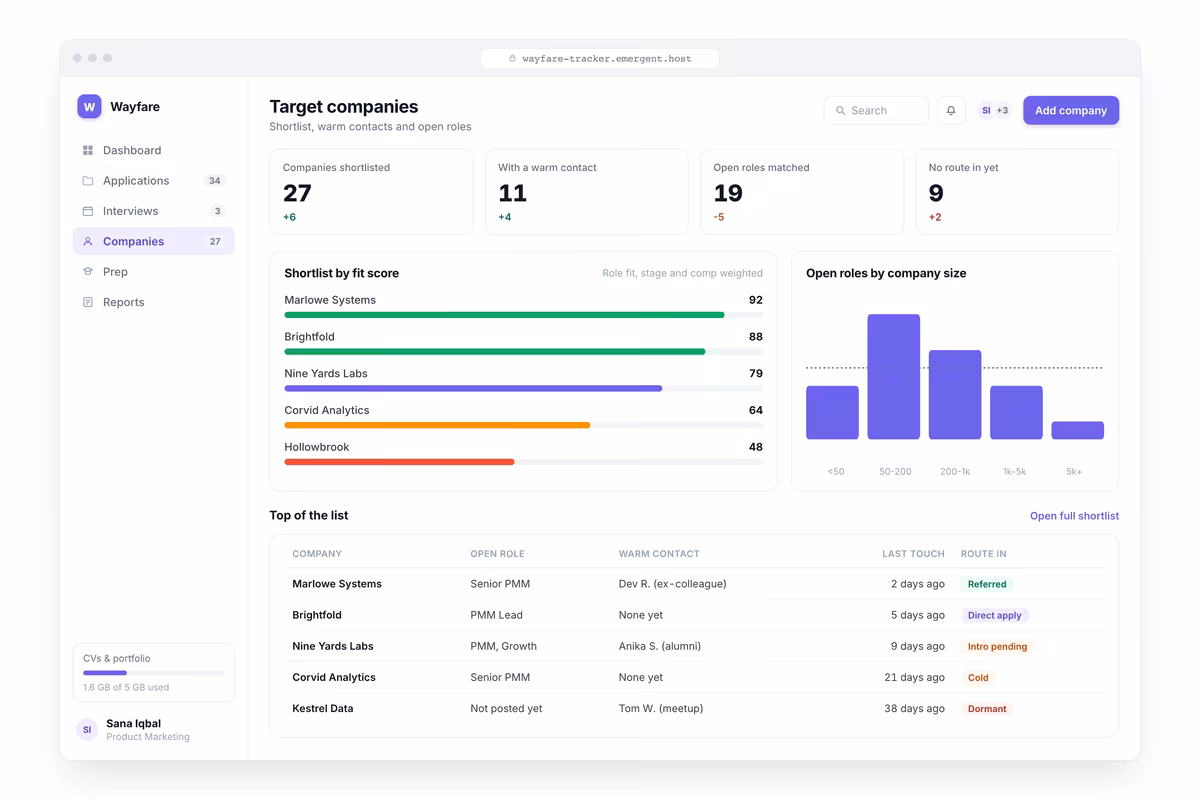Click the 38 days ago cell
Viewport: 1200px width, 800px height.
click(914, 708)
